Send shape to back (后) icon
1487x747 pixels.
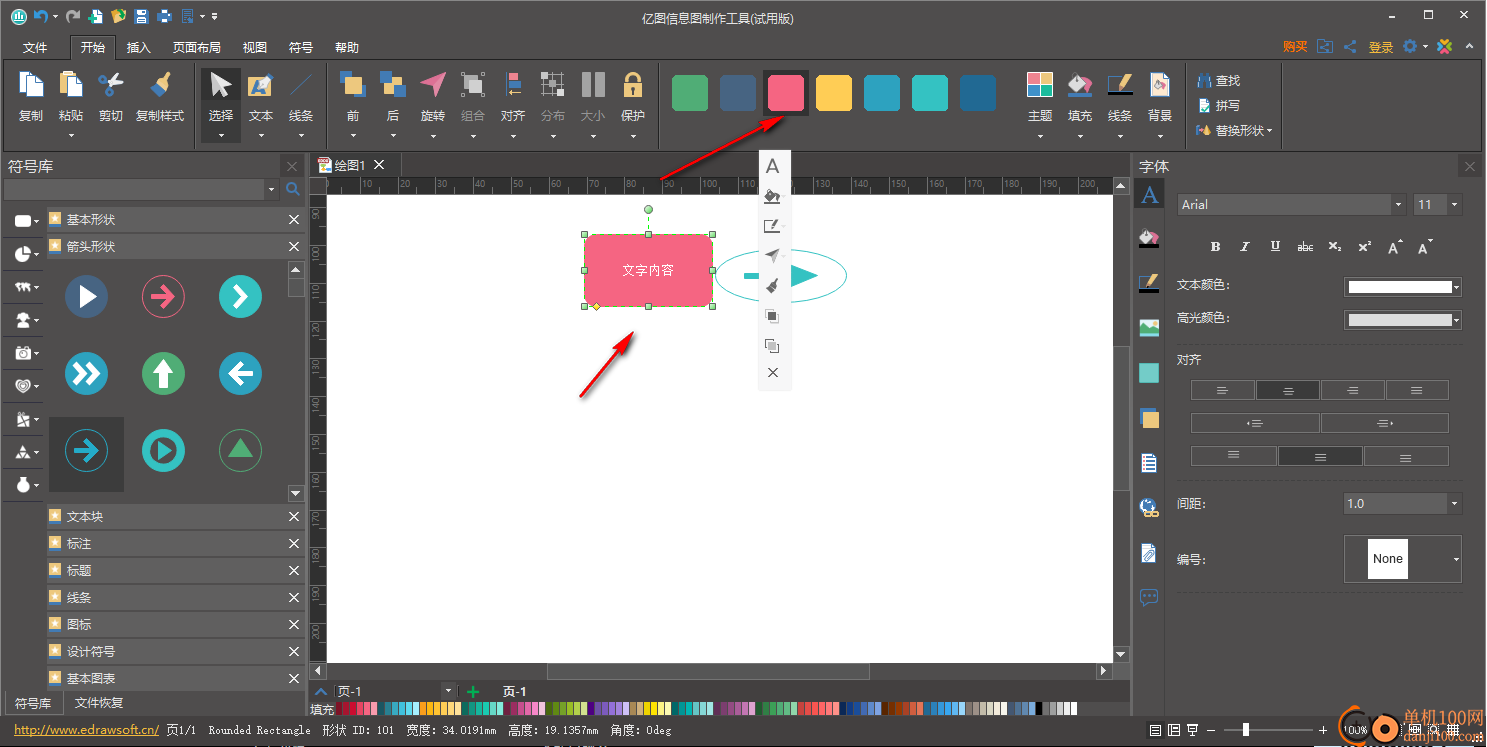(x=393, y=86)
